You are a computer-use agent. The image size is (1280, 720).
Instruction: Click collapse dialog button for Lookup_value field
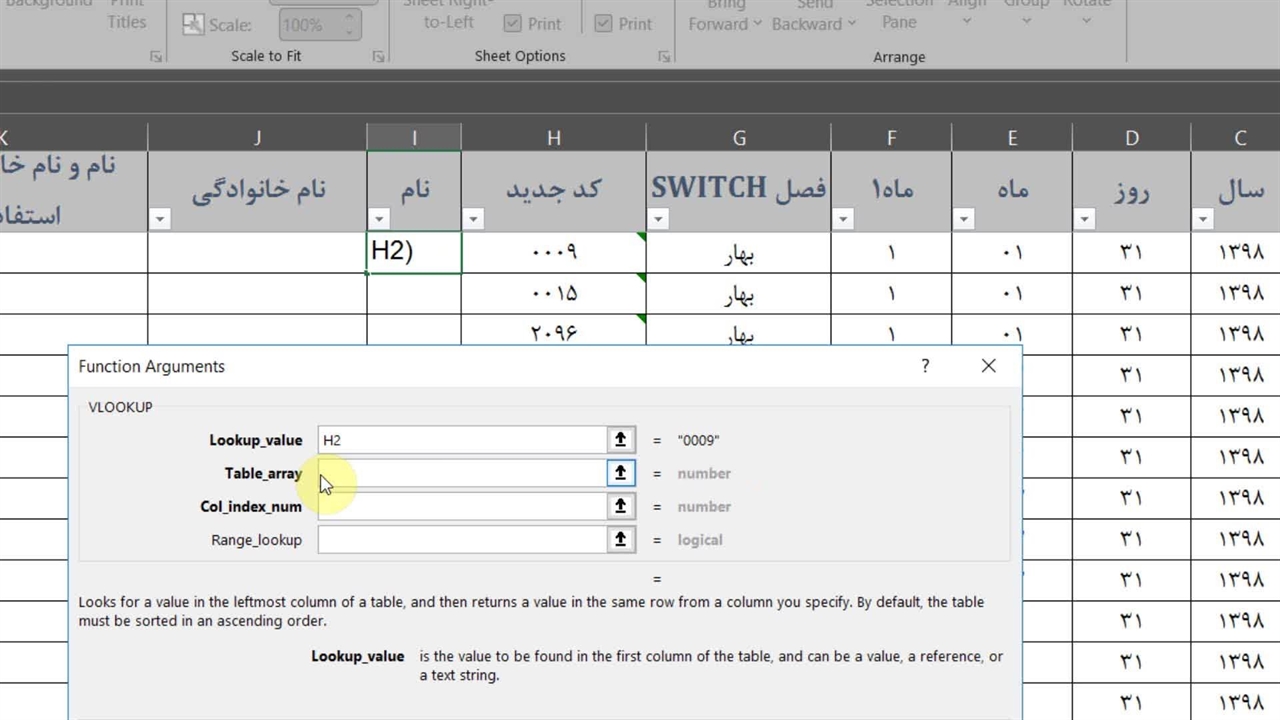point(620,440)
